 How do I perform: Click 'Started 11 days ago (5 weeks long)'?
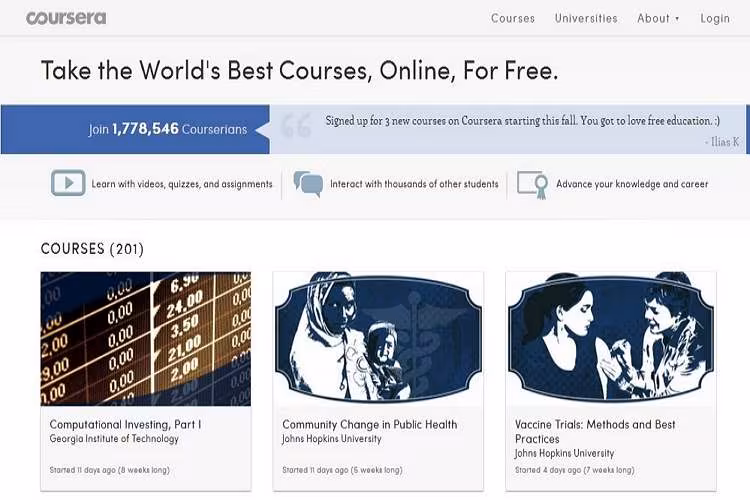[x=342, y=470]
